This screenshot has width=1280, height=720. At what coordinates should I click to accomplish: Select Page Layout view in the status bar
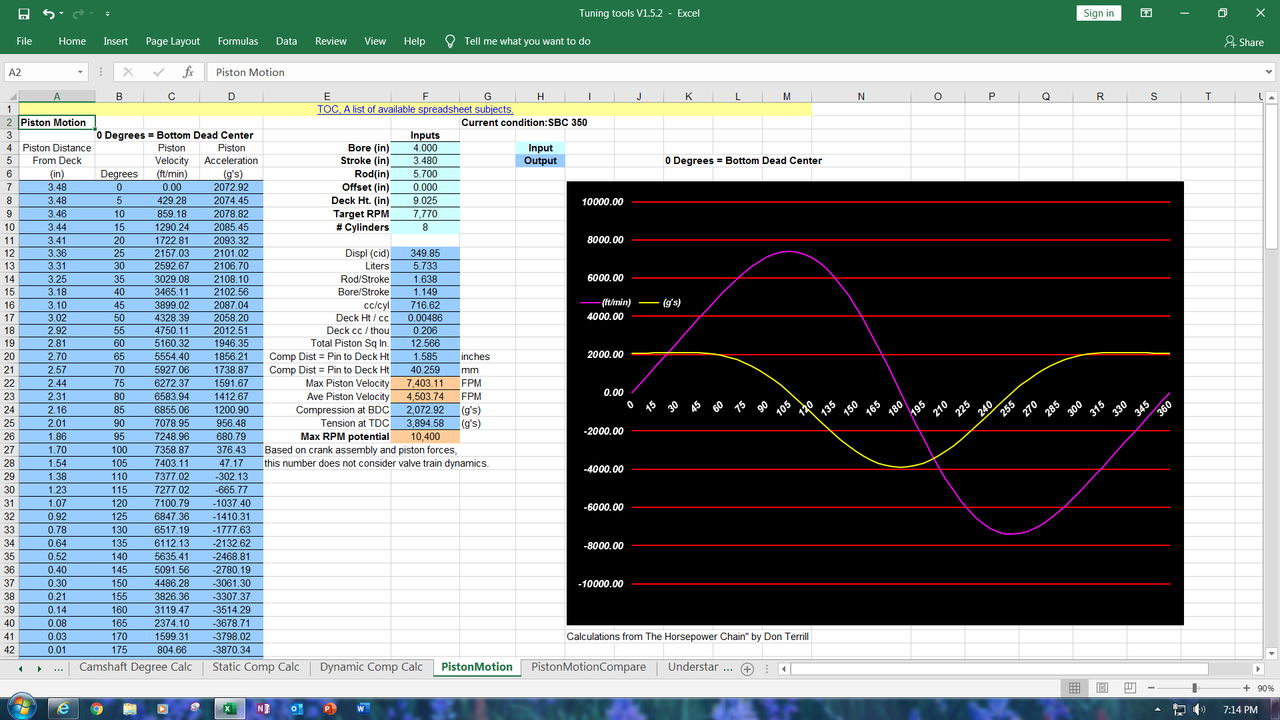coord(1102,687)
